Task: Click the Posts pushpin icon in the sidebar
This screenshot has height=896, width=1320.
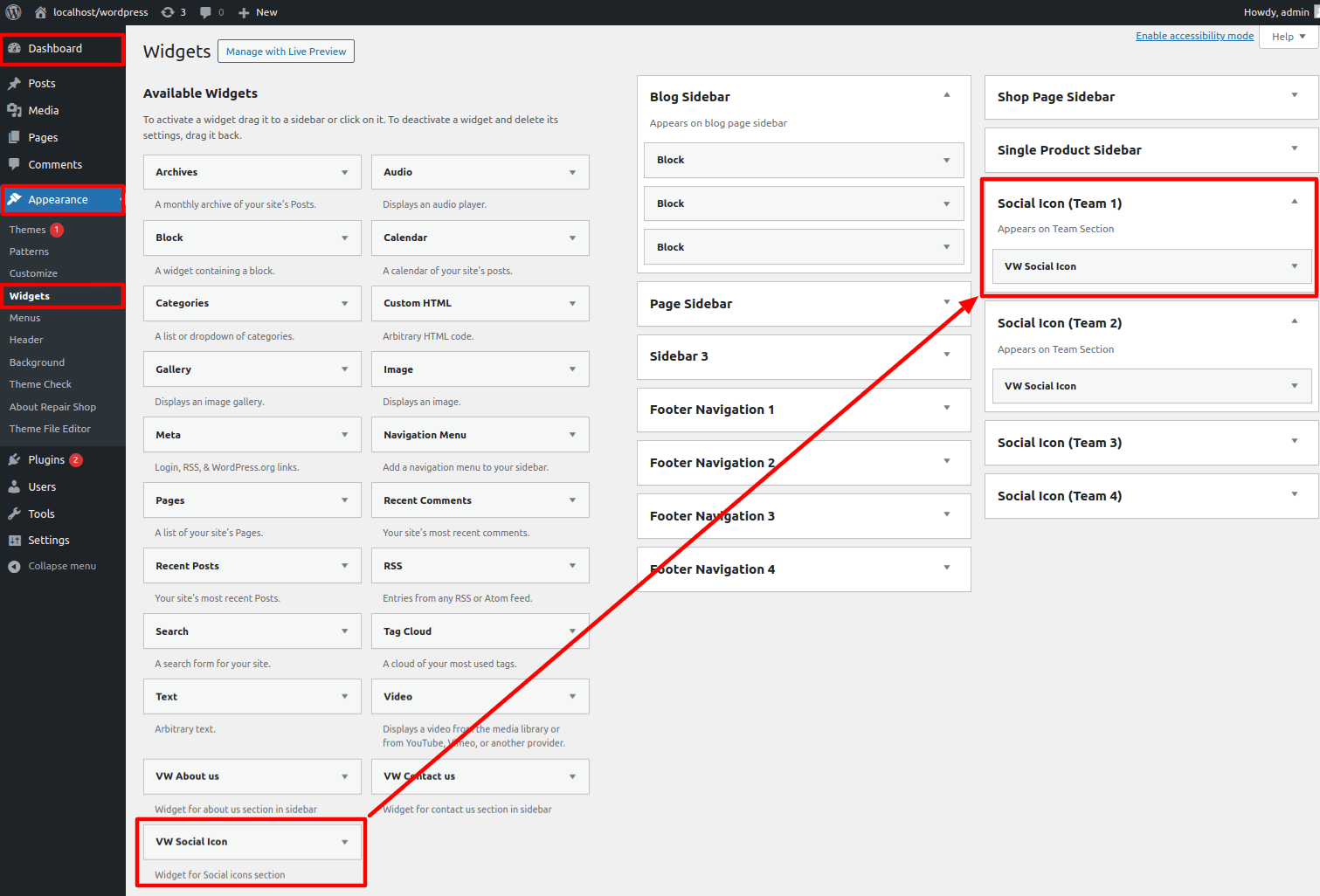Action: [x=14, y=84]
